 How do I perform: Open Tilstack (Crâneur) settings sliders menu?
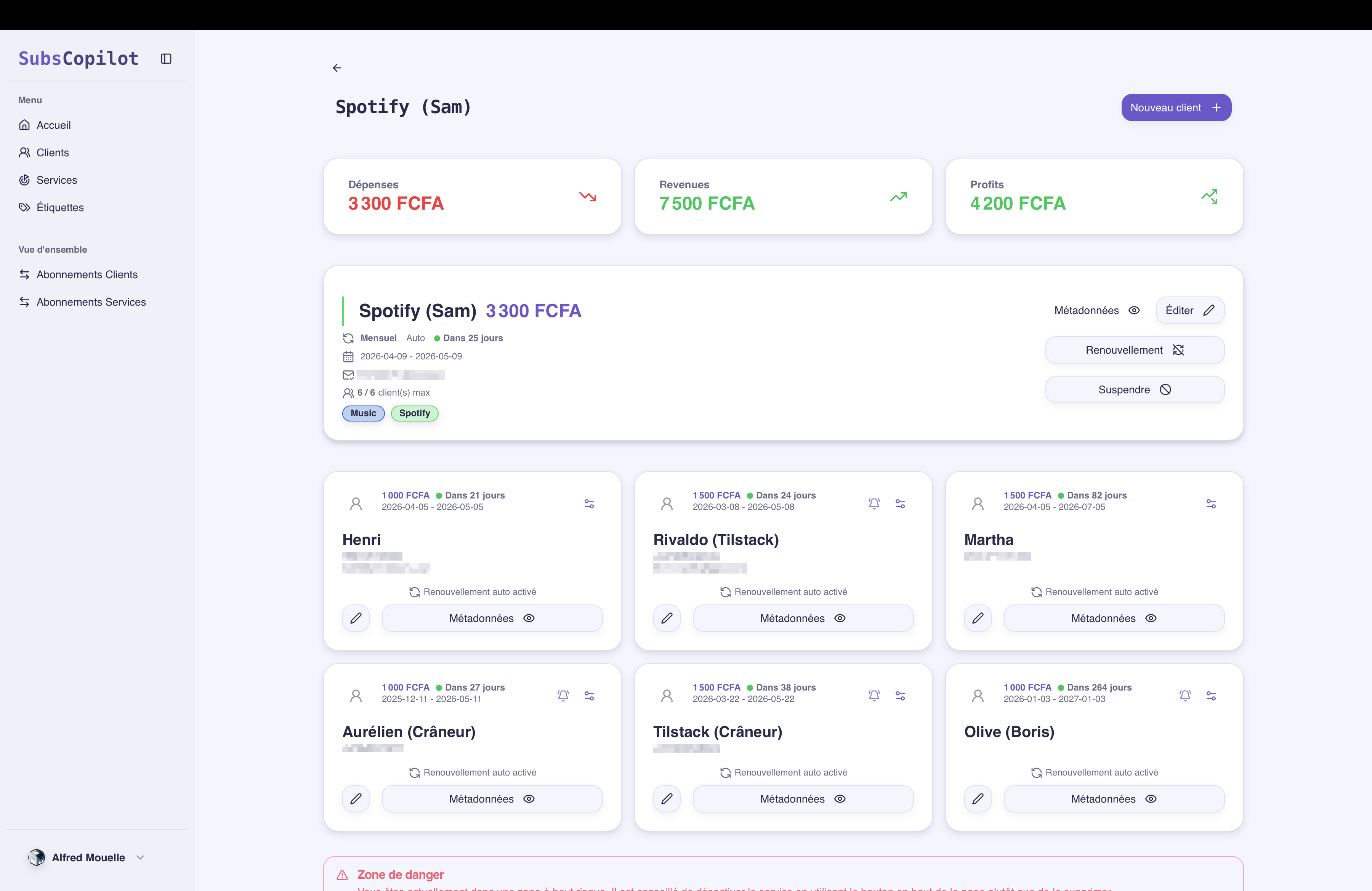[900, 695]
